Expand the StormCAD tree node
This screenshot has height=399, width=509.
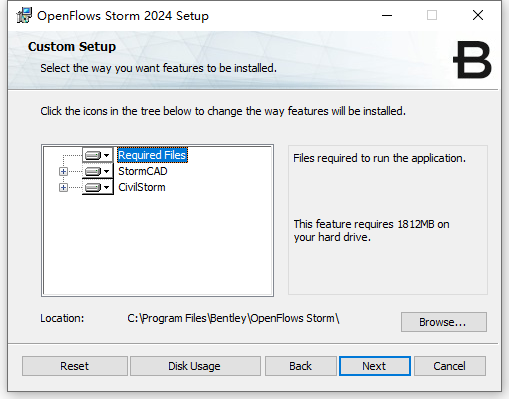coord(63,171)
